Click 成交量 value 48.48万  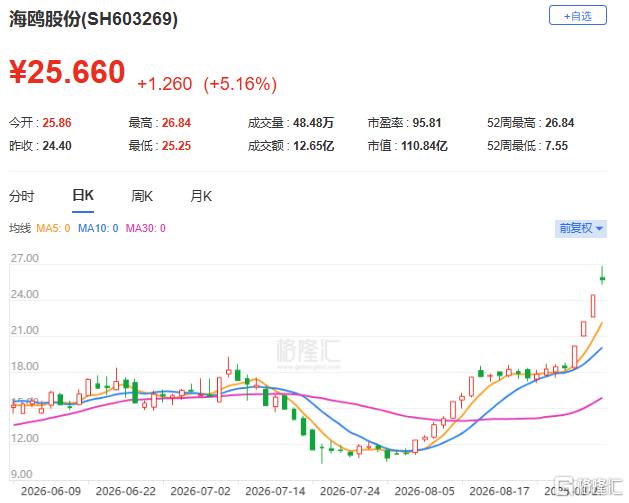pos(313,123)
